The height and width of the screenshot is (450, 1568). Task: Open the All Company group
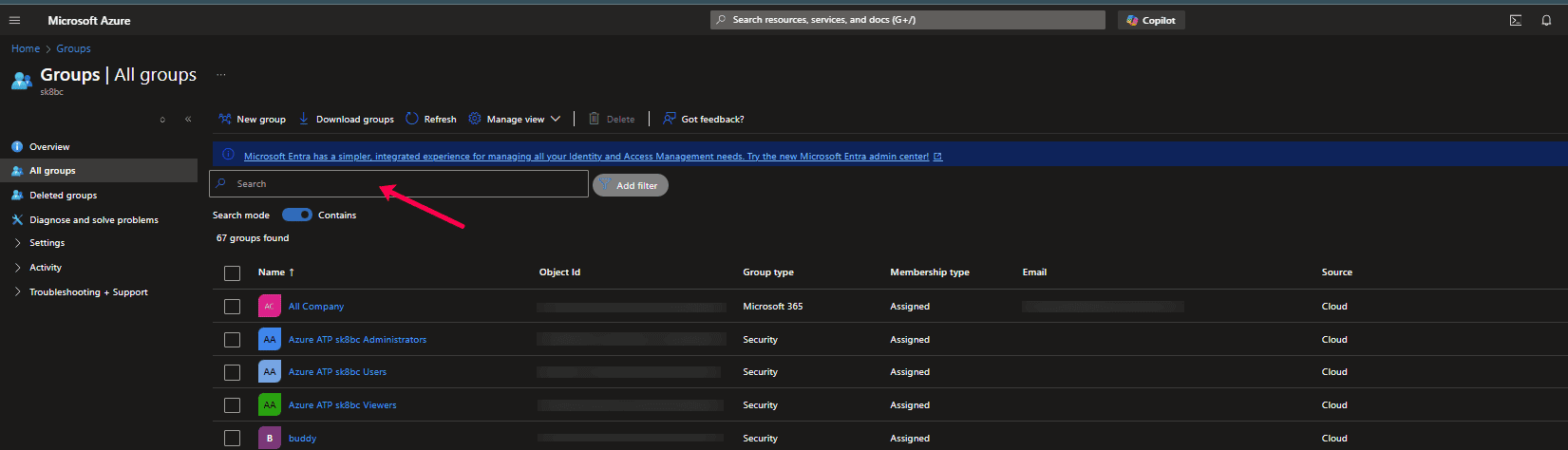316,307
